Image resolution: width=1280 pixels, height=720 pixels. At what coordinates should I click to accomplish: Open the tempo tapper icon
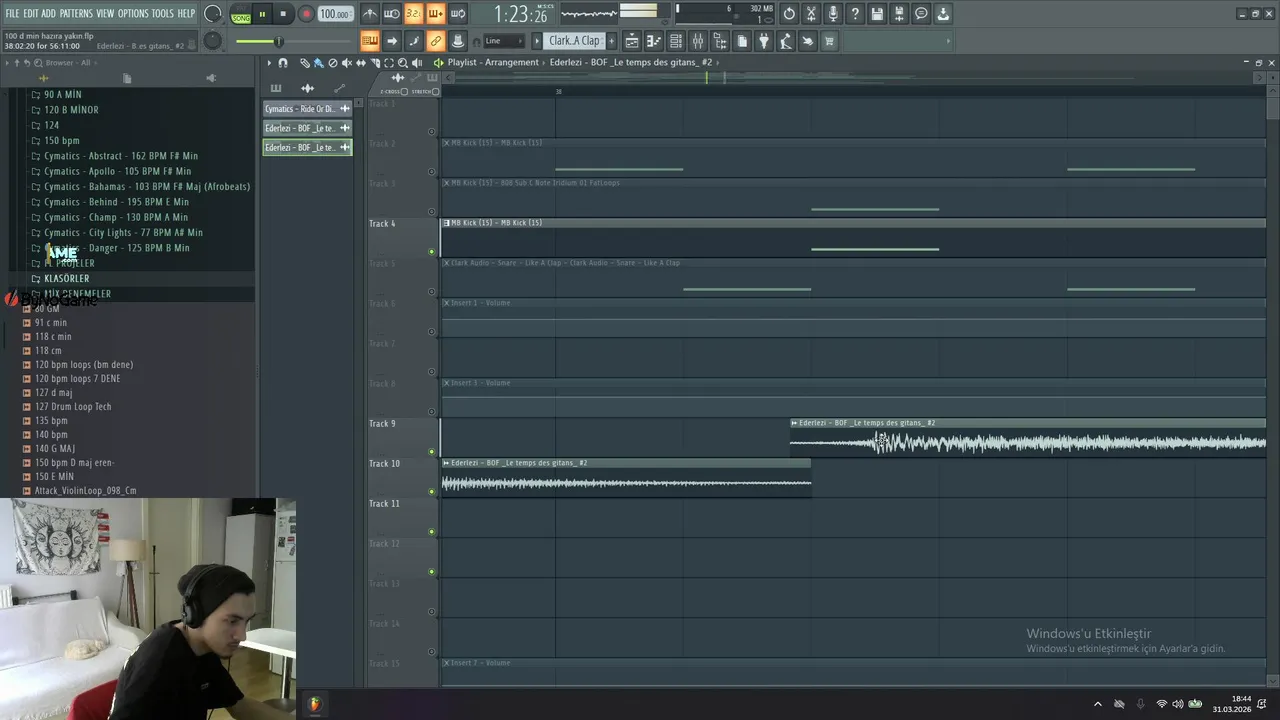pyautogui.click(x=786, y=41)
